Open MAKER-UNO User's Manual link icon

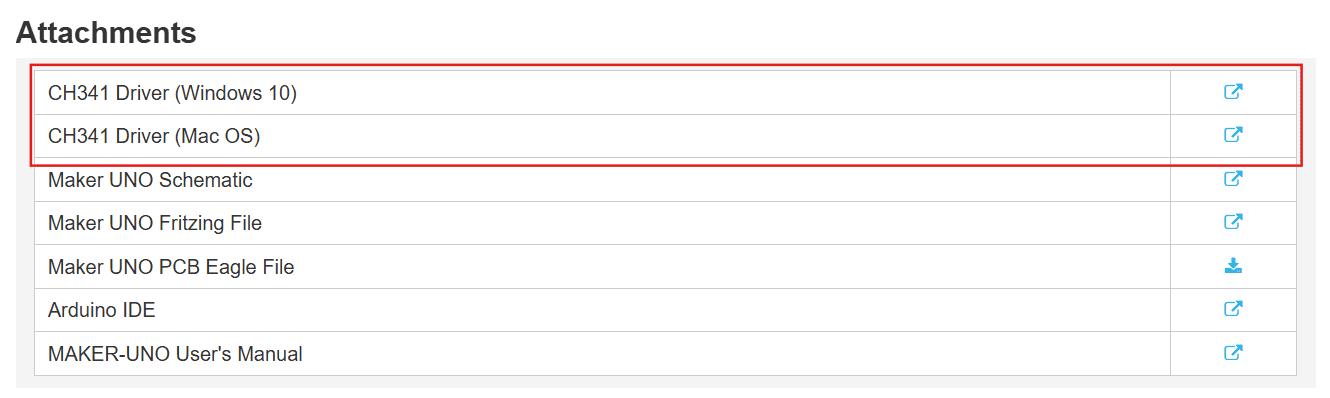coord(1233,353)
